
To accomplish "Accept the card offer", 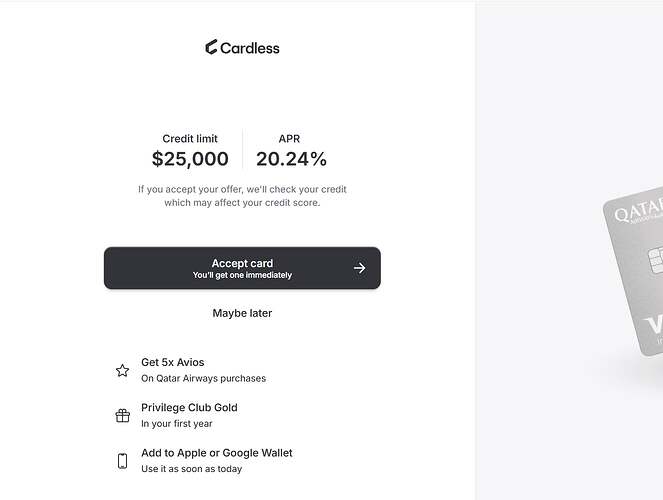I will [242, 268].
